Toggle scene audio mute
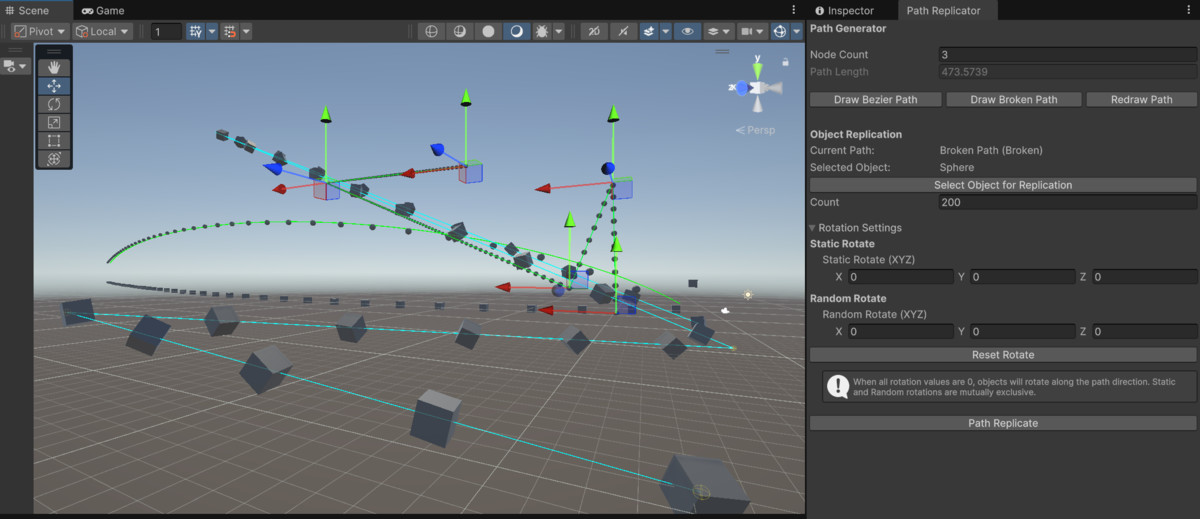This screenshot has width=1200, height=519. point(623,31)
